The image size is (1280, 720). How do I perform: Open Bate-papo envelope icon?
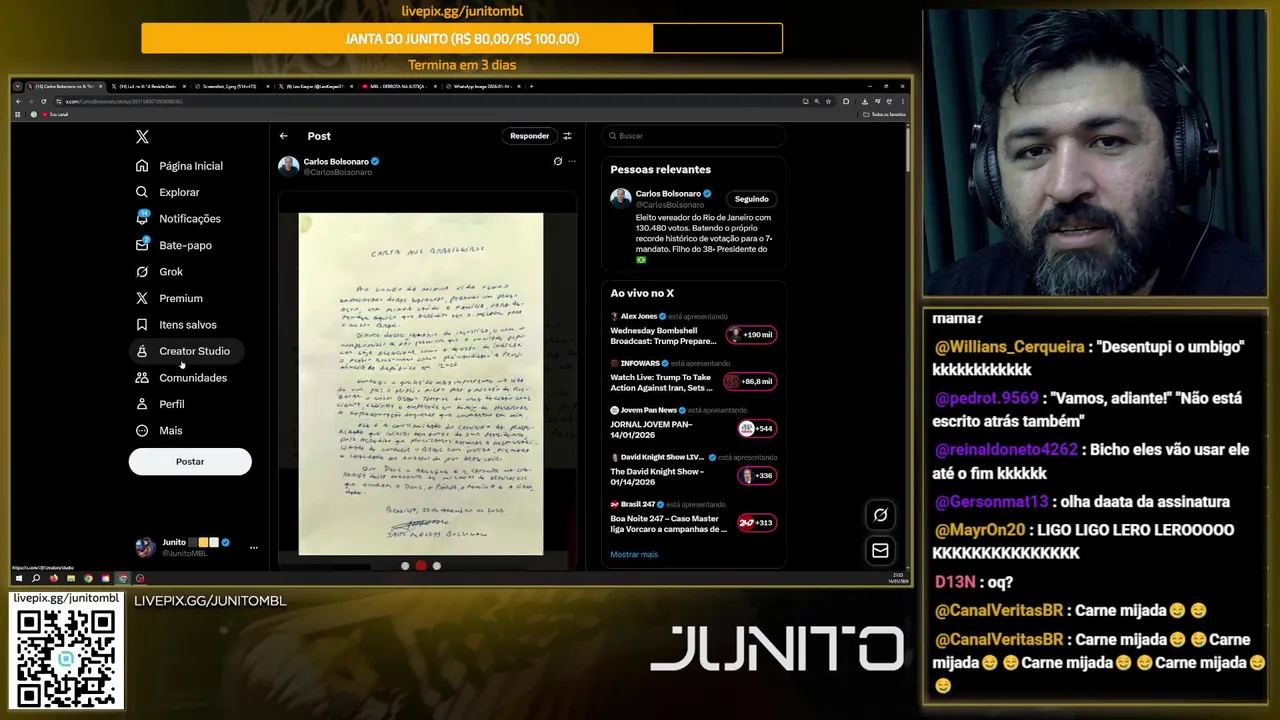142,245
